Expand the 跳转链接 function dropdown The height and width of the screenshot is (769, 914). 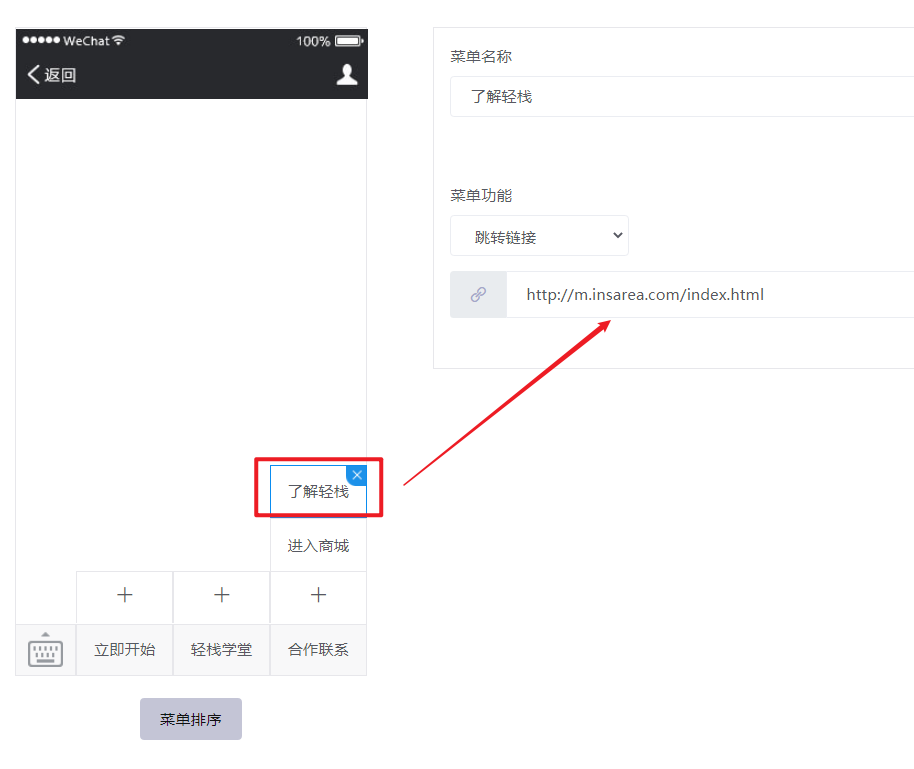pyautogui.click(x=539, y=236)
